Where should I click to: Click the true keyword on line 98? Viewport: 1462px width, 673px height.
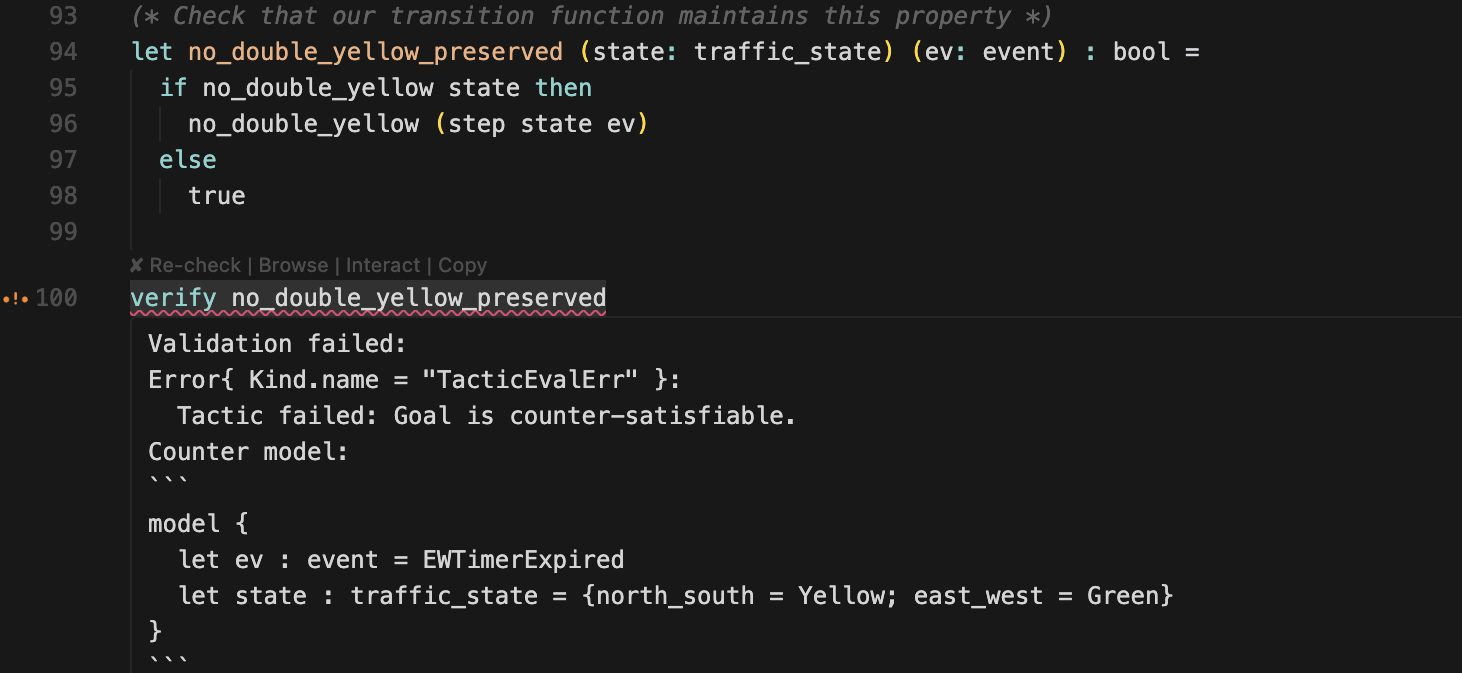[x=216, y=195]
